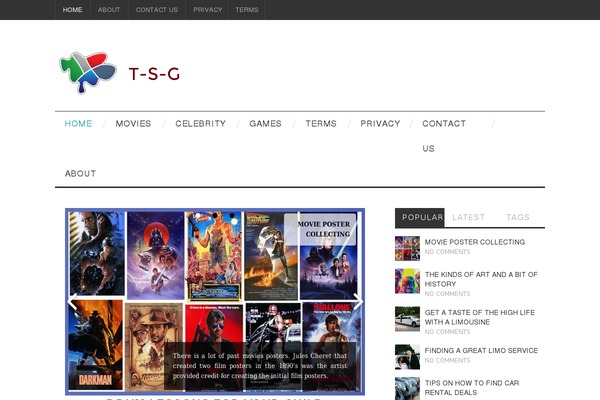The width and height of the screenshot is (600, 400).
Task: Select Games in main navigation
Action: pos(266,124)
